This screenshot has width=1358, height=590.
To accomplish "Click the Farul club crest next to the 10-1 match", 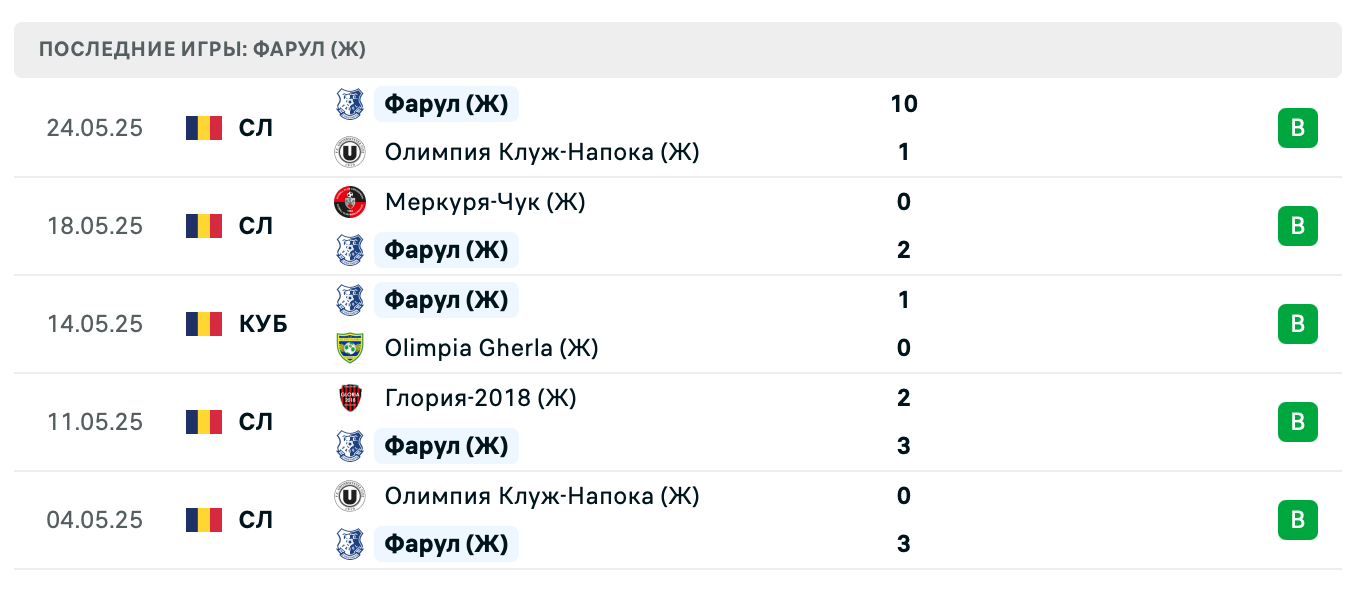I will tap(349, 104).
